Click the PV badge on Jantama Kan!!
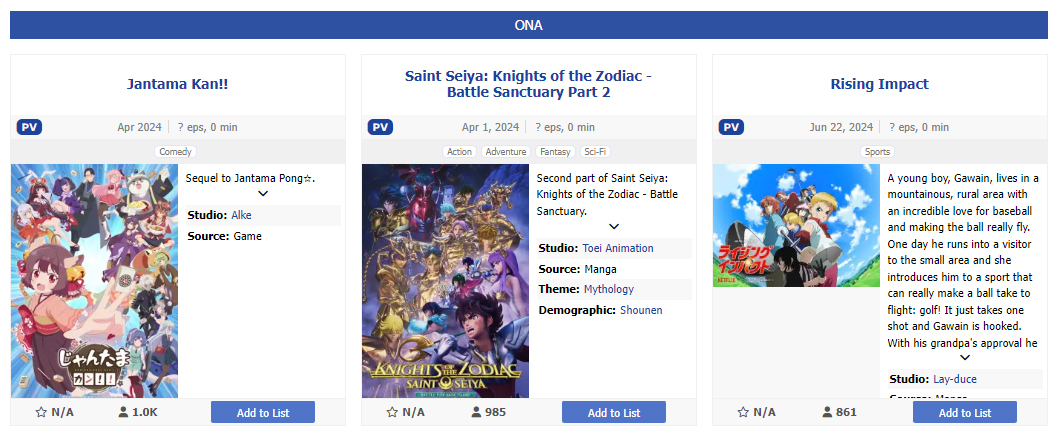Viewport: 1058px width, 441px height. pos(29,127)
